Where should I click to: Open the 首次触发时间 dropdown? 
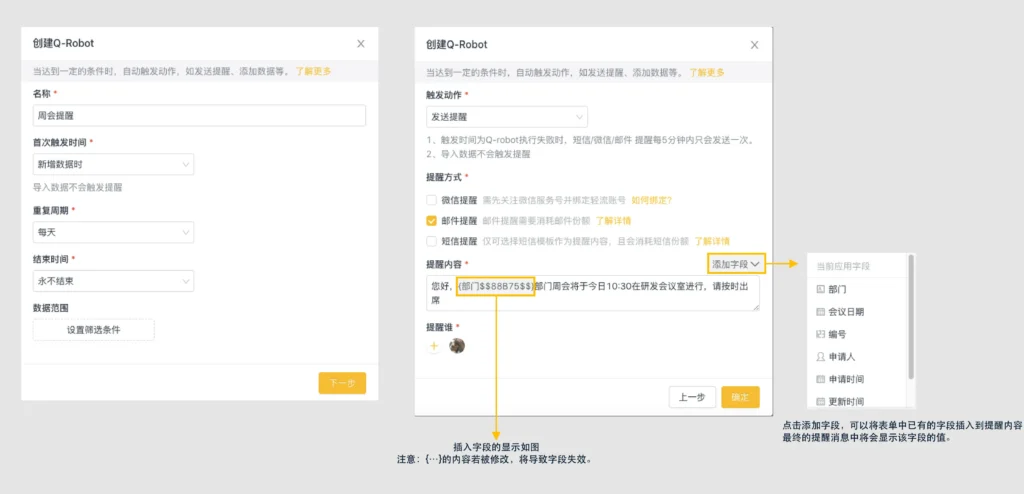113,164
